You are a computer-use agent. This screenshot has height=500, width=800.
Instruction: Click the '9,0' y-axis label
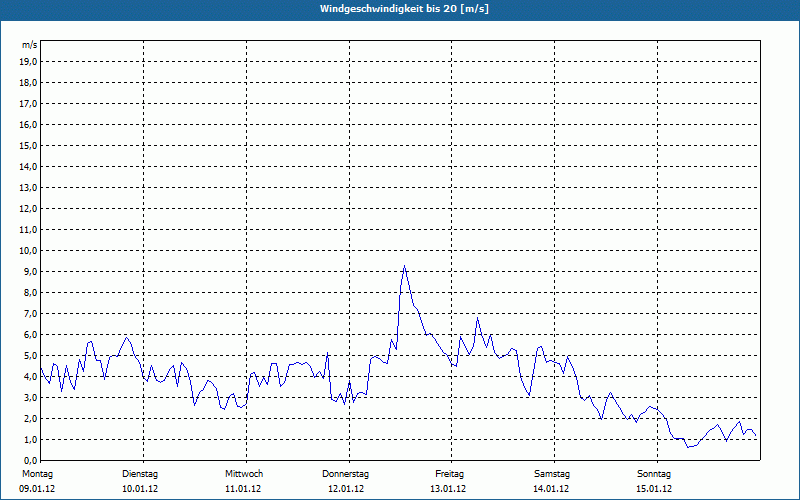point(30,271)
